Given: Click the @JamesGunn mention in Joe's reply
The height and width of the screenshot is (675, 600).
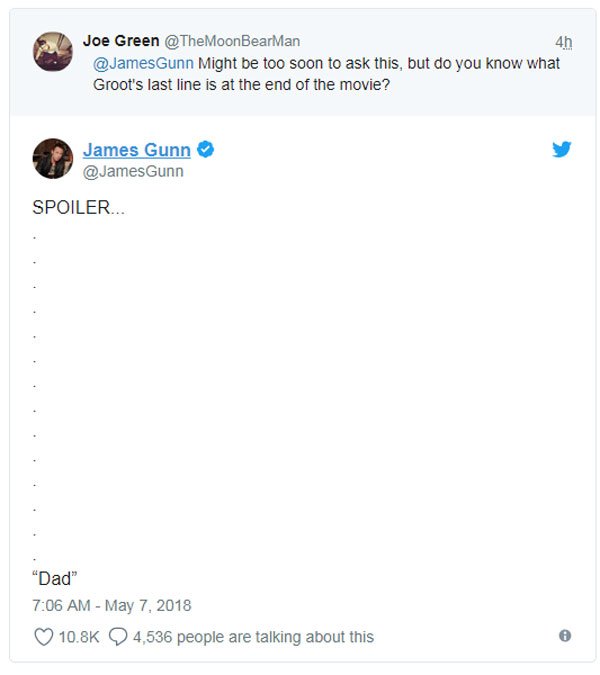Looking at the screenshot, I should click(143, 63).
